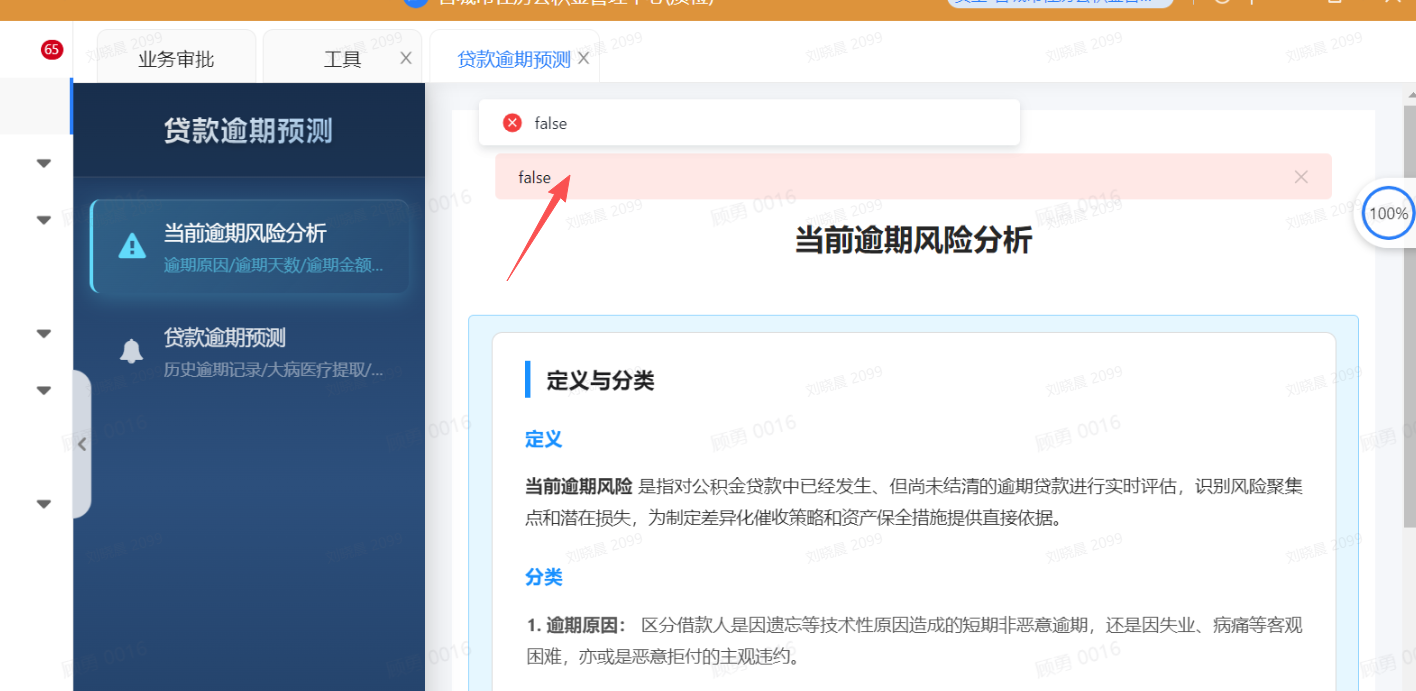Switch to the 工具 tab
Image resolution: width=1416 pixels, height=691 pixels.
pos(342,59)
